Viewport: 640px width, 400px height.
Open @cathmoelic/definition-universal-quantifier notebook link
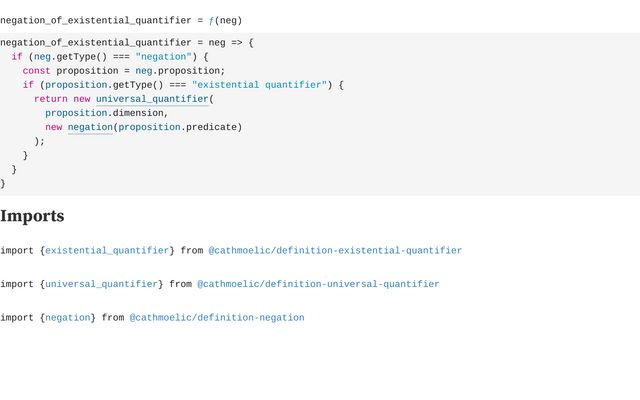(318, 284)
